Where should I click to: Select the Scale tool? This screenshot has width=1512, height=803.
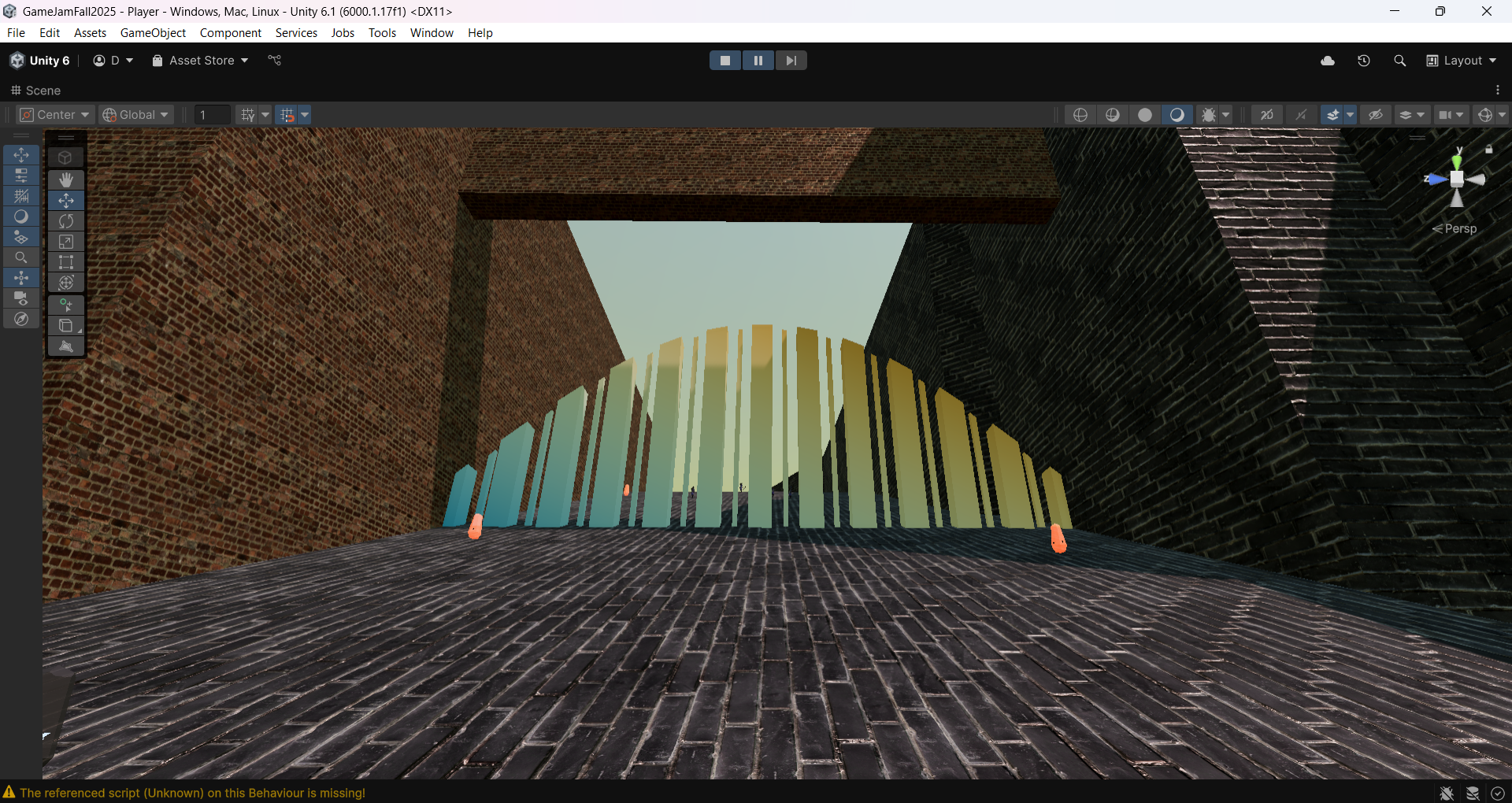click(x=66, y=242)
